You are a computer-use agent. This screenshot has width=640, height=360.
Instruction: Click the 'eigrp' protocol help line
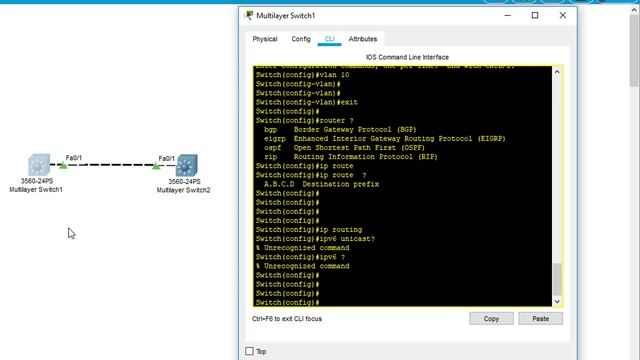coord(384,139)
